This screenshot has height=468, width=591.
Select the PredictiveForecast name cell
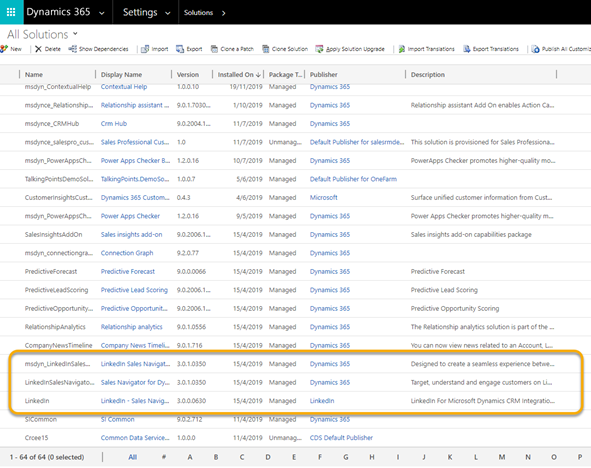pos(51,271)
